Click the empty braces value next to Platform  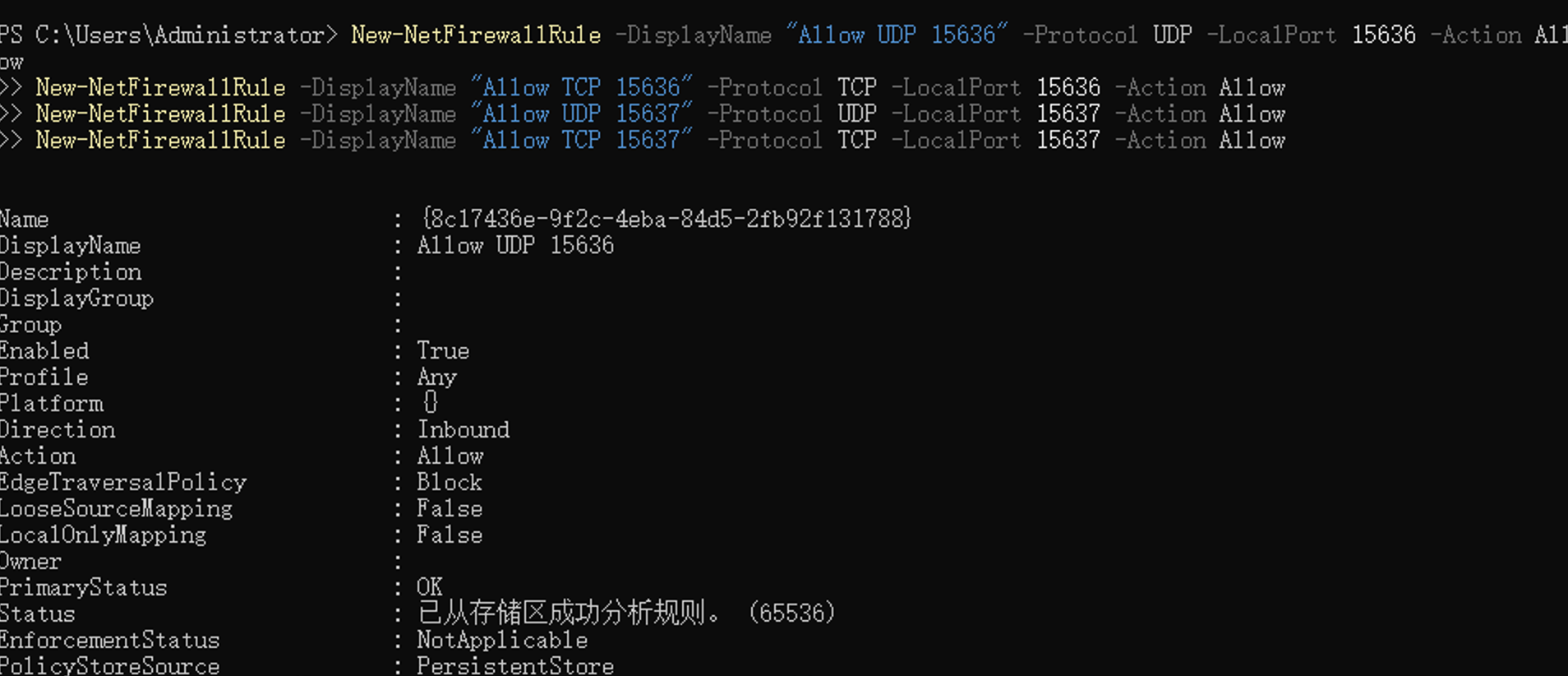point(430,402)
